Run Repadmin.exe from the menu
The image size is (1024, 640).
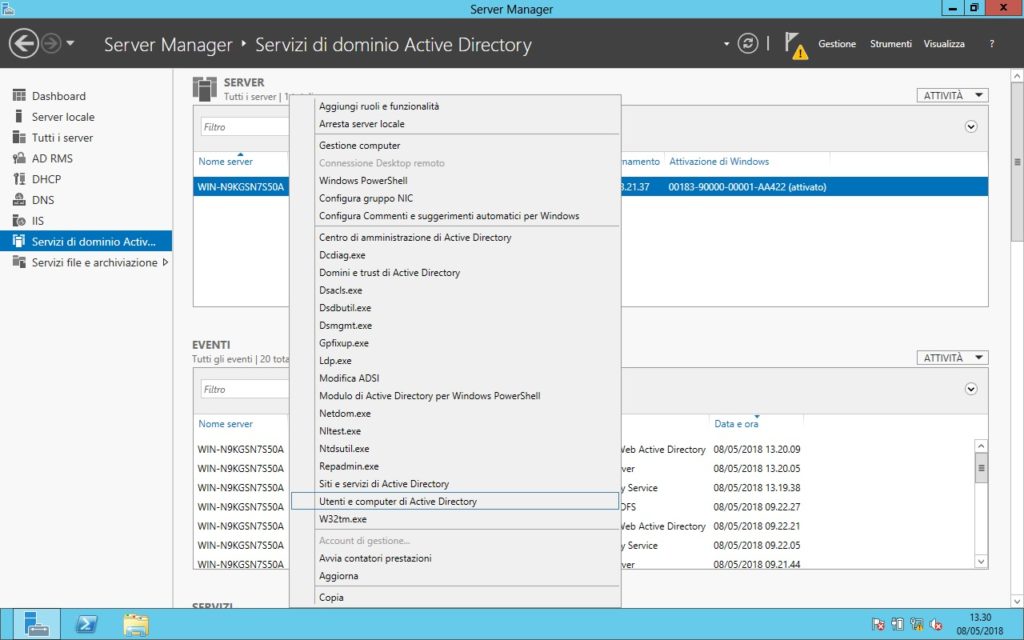tap(455, 466)
